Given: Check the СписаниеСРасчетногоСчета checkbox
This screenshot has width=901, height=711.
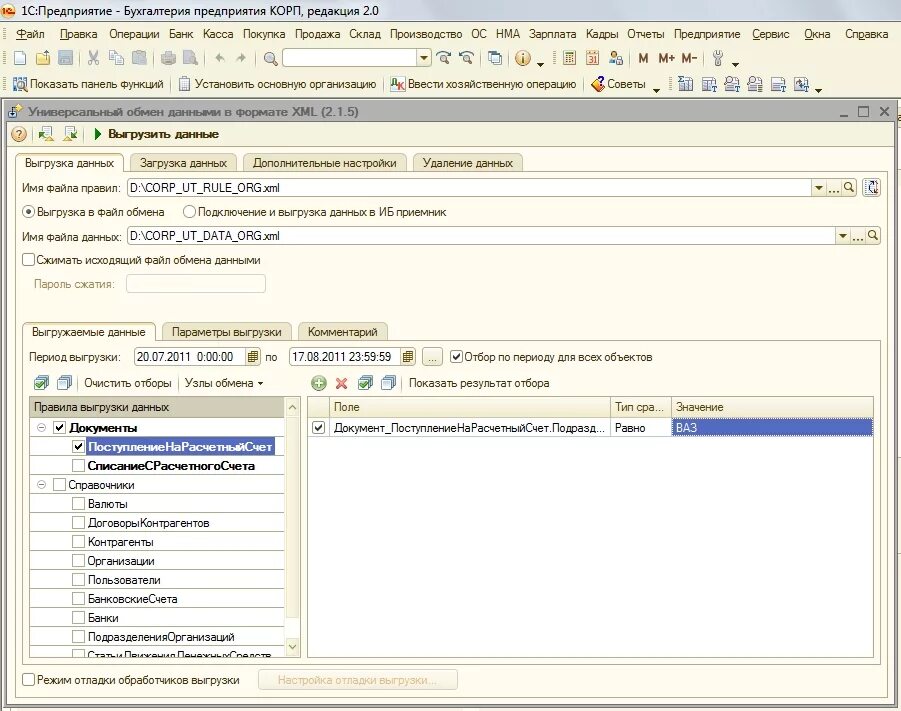Looking at the screenshot, I should [79, 466].
